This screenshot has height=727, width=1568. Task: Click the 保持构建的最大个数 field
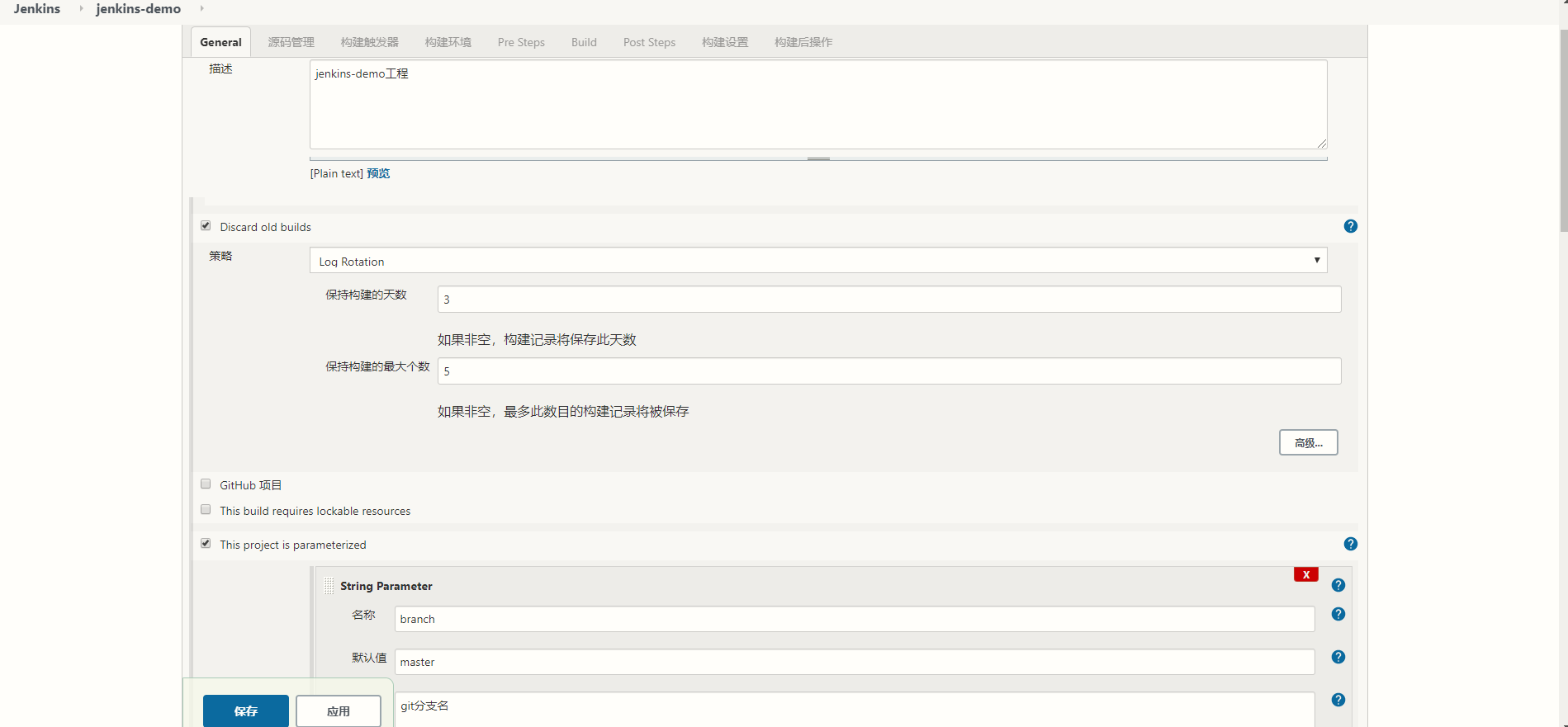click(x=889, y=371)
